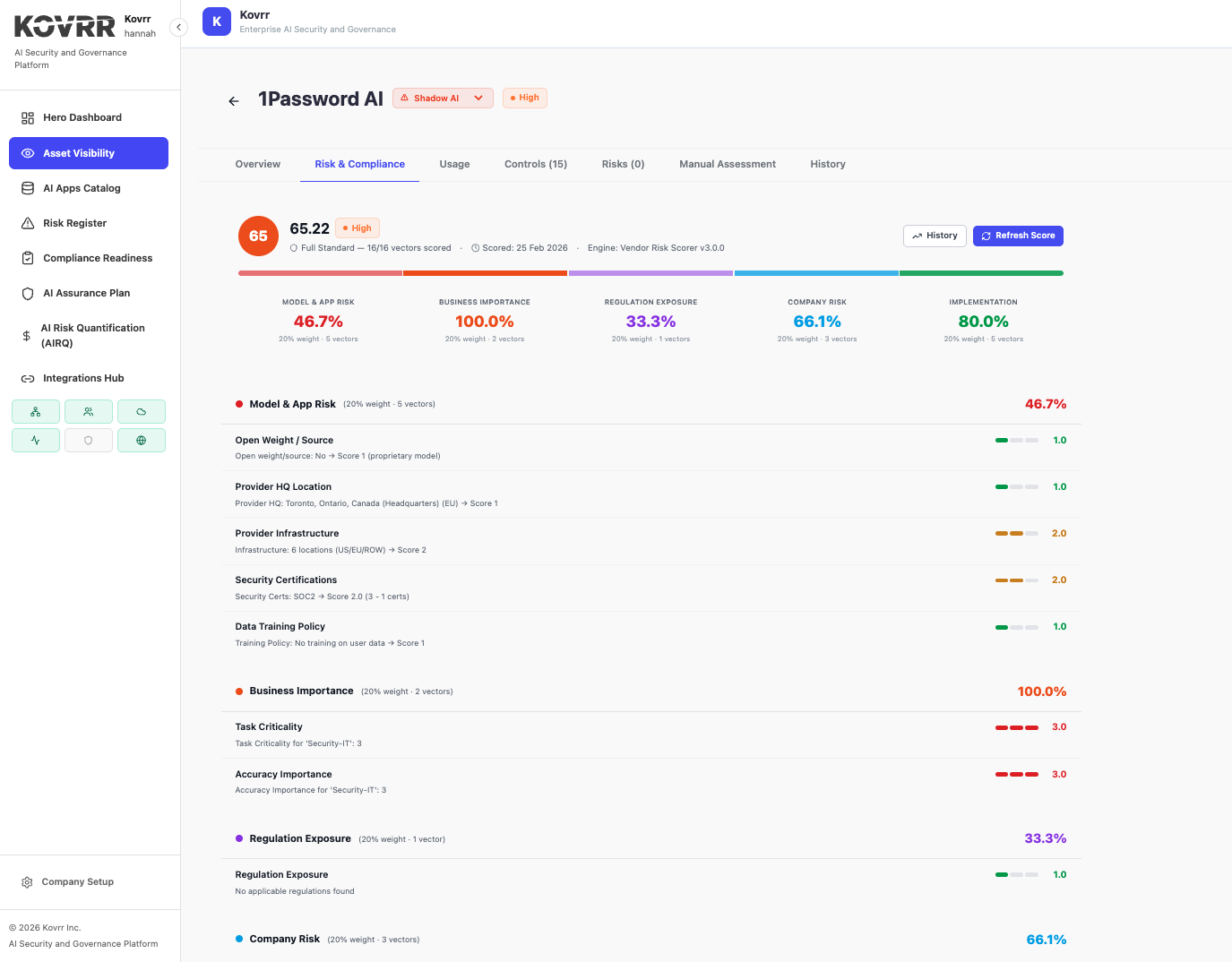
Task: Click the green Implementation bar segment
Action: pyautogui.click(x=981, y=273)
